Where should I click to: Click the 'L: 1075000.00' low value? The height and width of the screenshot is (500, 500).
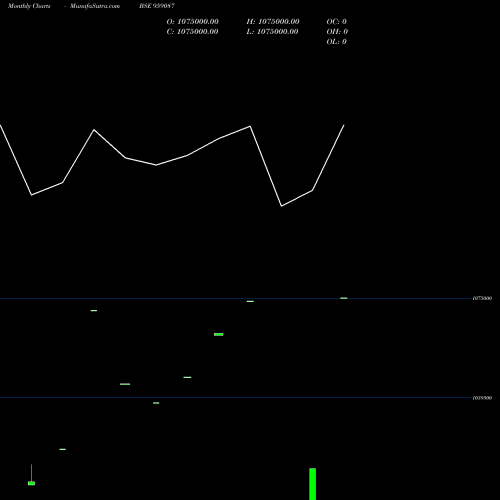coord(272,32)
